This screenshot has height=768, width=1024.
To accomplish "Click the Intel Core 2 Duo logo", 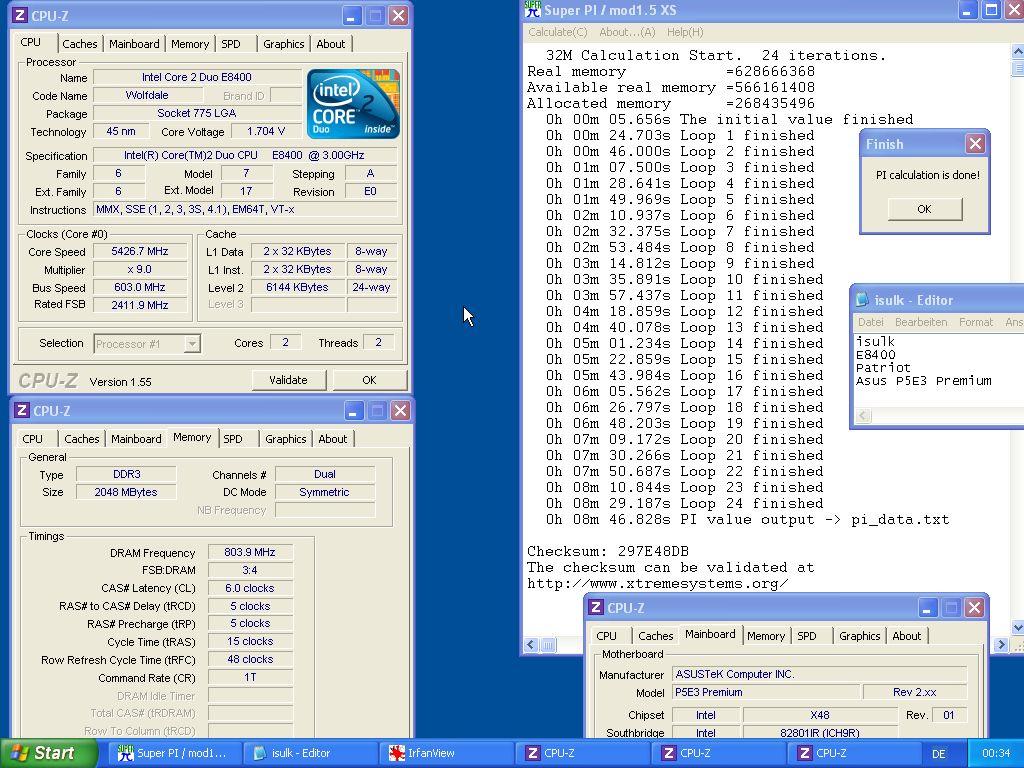I will (353, 103).
